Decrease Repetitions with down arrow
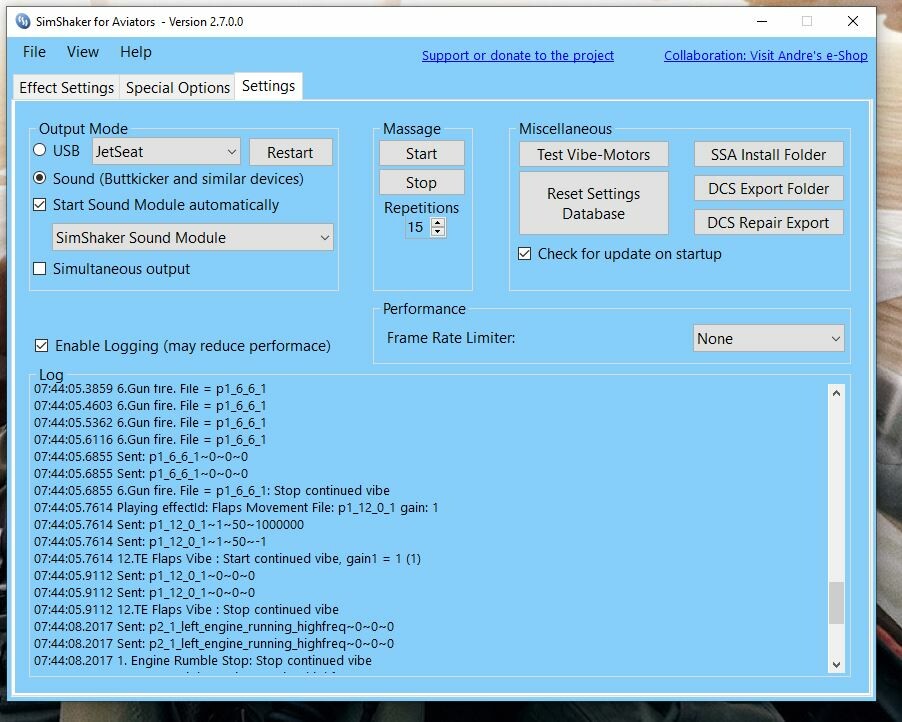The width and height of the screenshot is (902, 722). (x=438, y=232)
